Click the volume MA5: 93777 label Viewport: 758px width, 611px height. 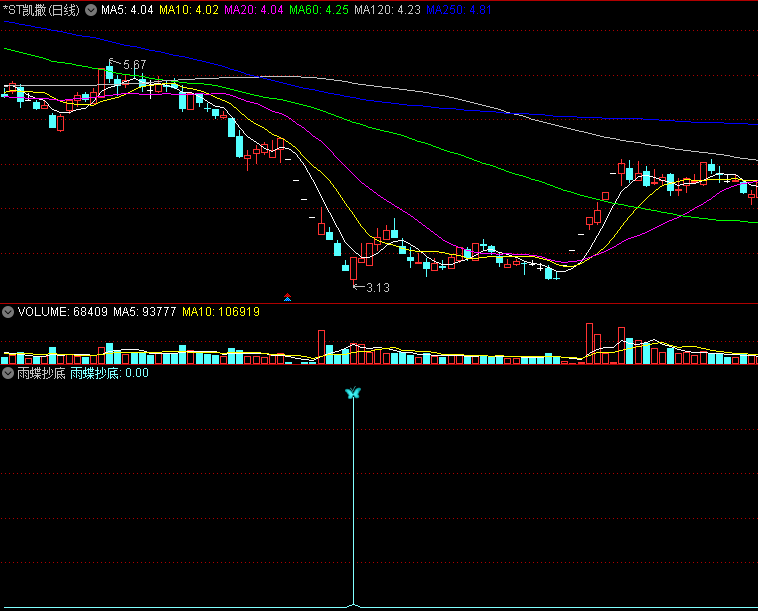(145, 312)
